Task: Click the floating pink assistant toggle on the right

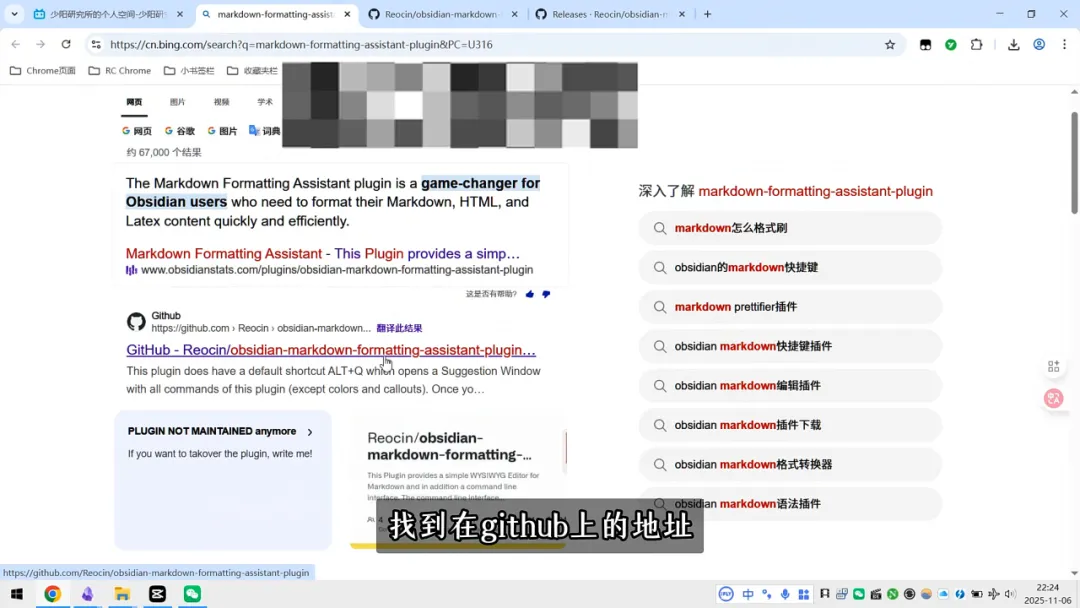Action: (1054, 398)
